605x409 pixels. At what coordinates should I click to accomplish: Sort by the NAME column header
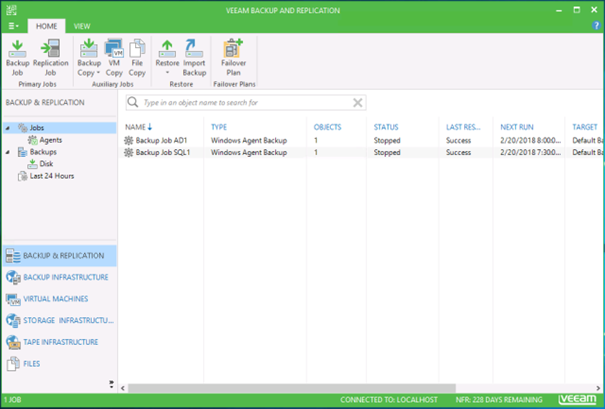point(139,127)
